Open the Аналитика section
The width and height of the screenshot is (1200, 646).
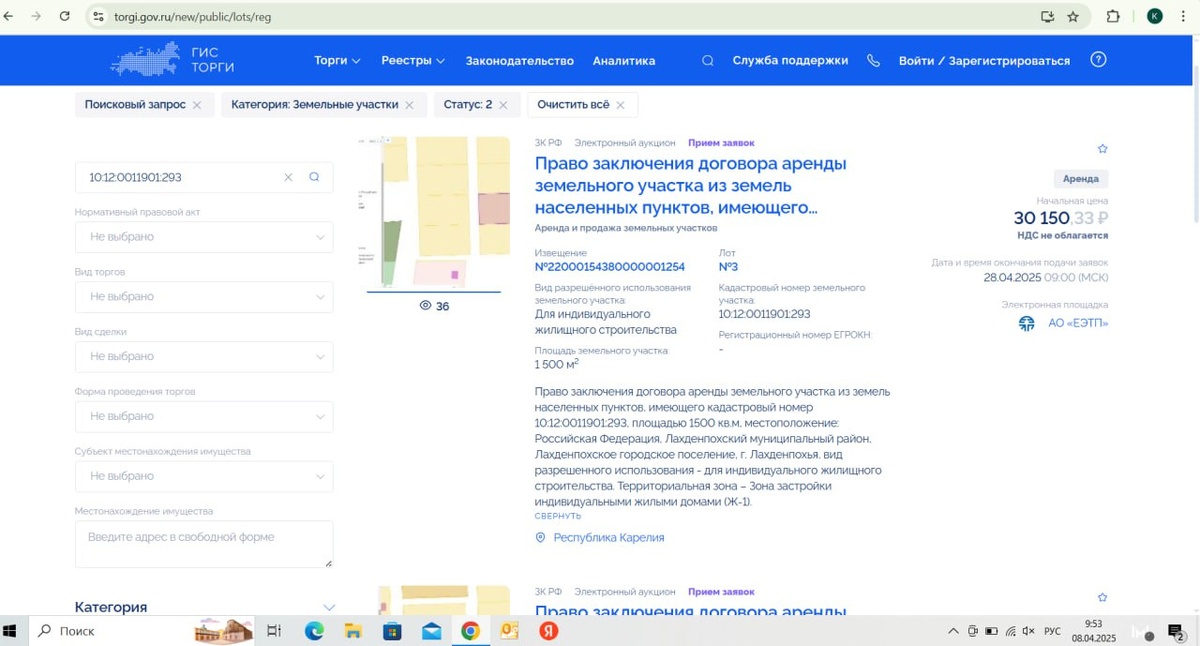[624, 61]
